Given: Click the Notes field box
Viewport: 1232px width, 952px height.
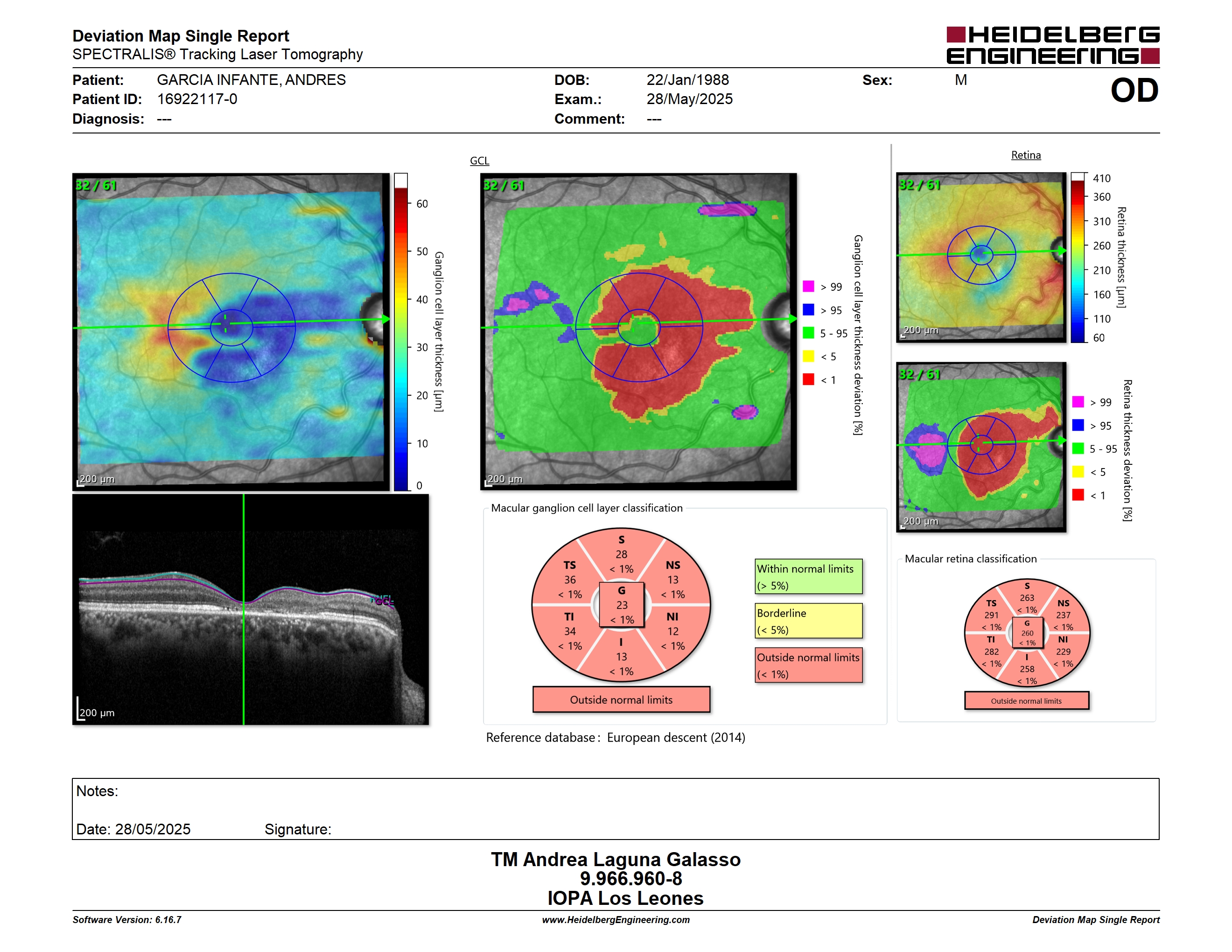Looking at the screenshot, I should point(616,809).
